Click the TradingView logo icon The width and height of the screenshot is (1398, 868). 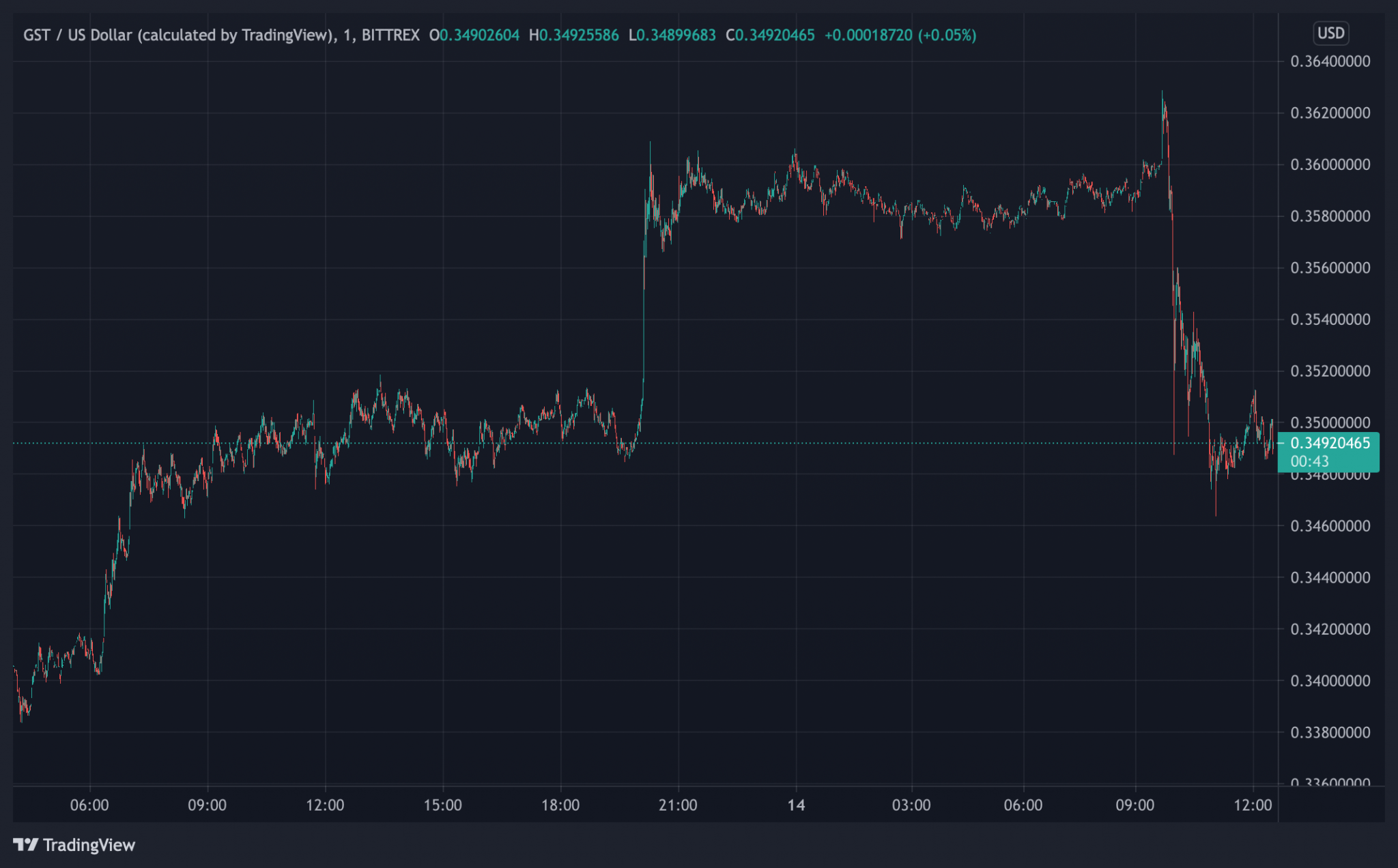point(25,845)
